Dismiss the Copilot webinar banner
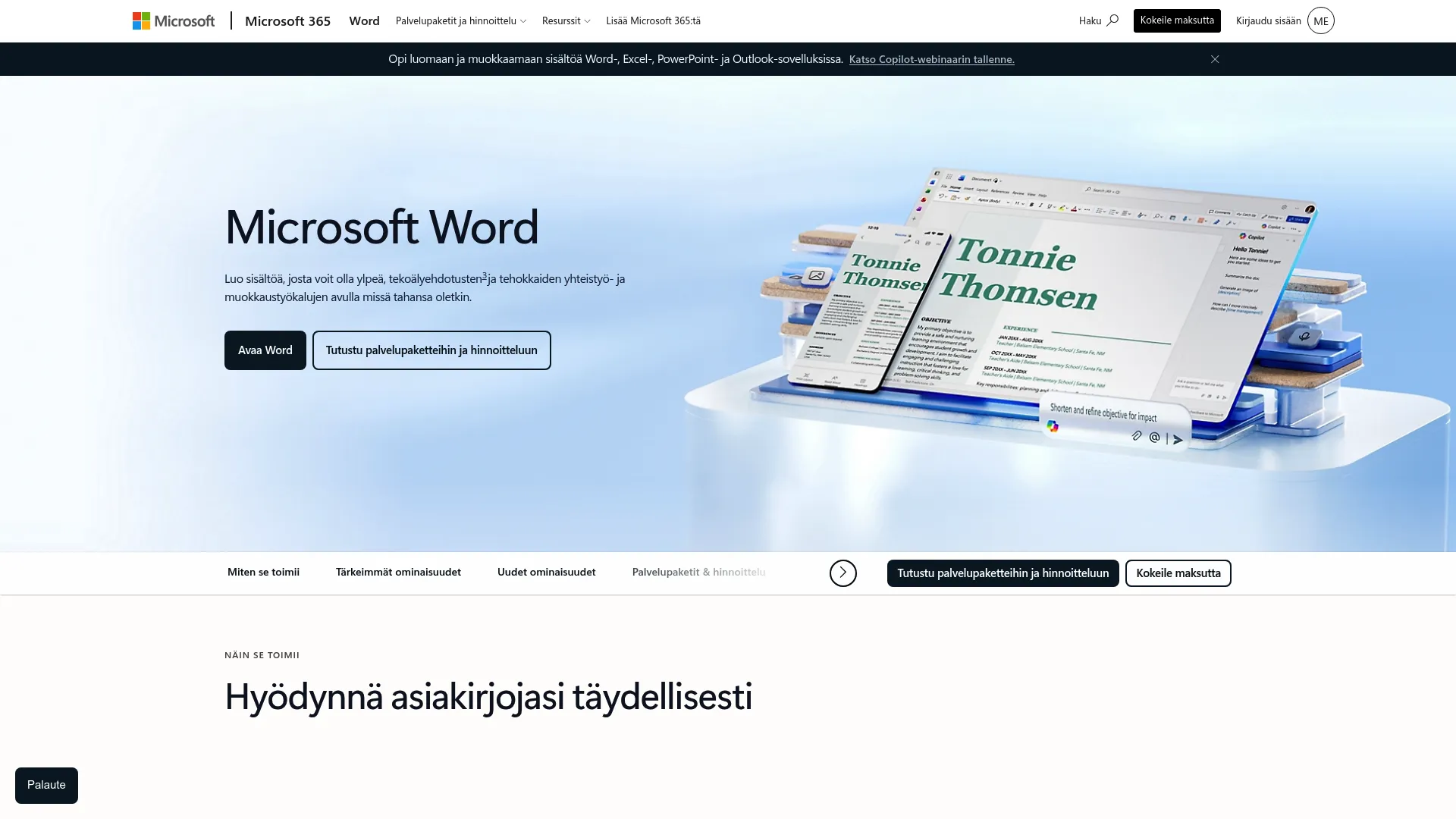Image resolution: width=1456 pixels, height=819 pixels. [x=1215, y=59]
